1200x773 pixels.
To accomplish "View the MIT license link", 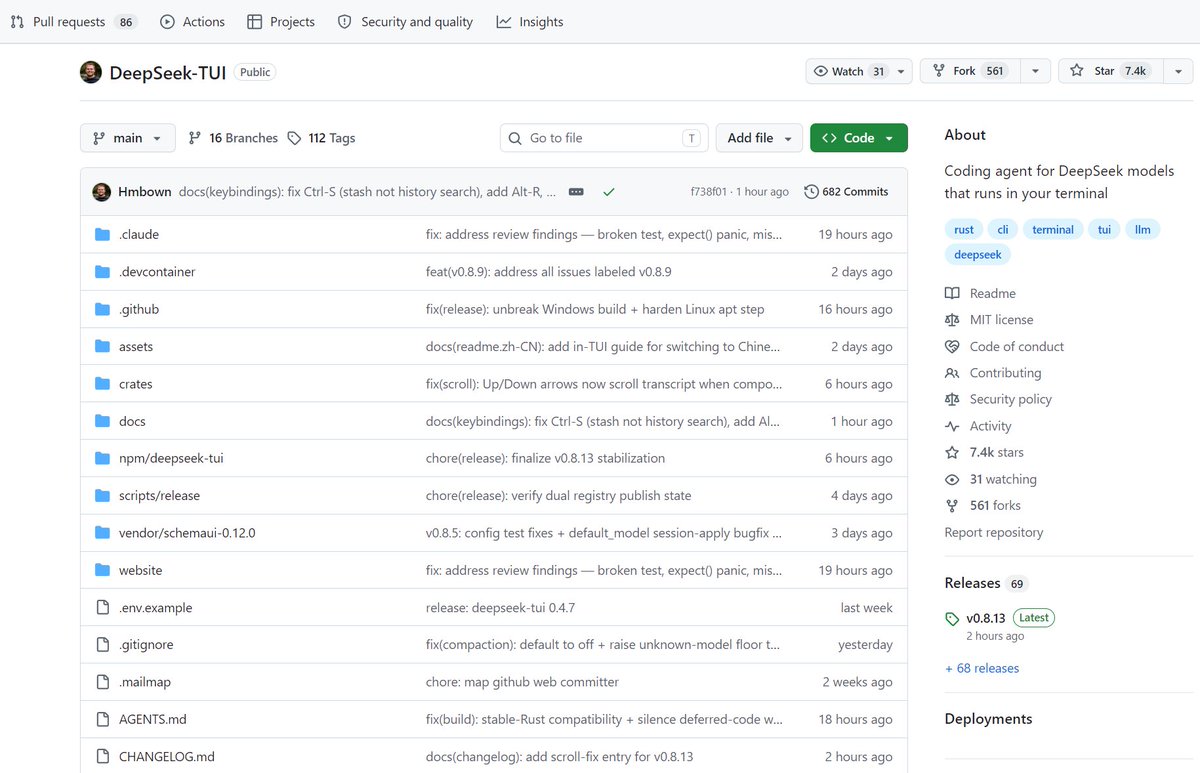I will 989,320.
